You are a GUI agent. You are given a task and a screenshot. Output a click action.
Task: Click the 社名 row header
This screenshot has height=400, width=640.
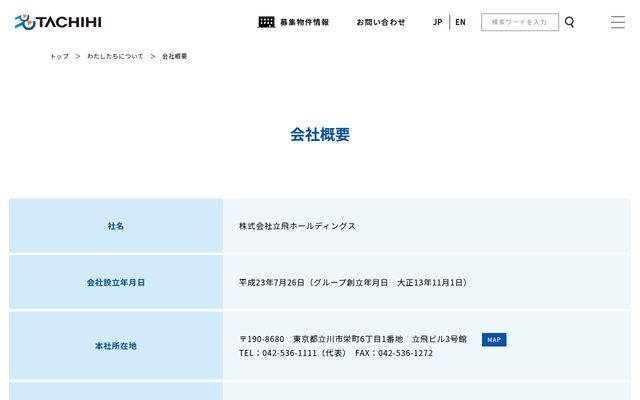[x=116, y=226]
